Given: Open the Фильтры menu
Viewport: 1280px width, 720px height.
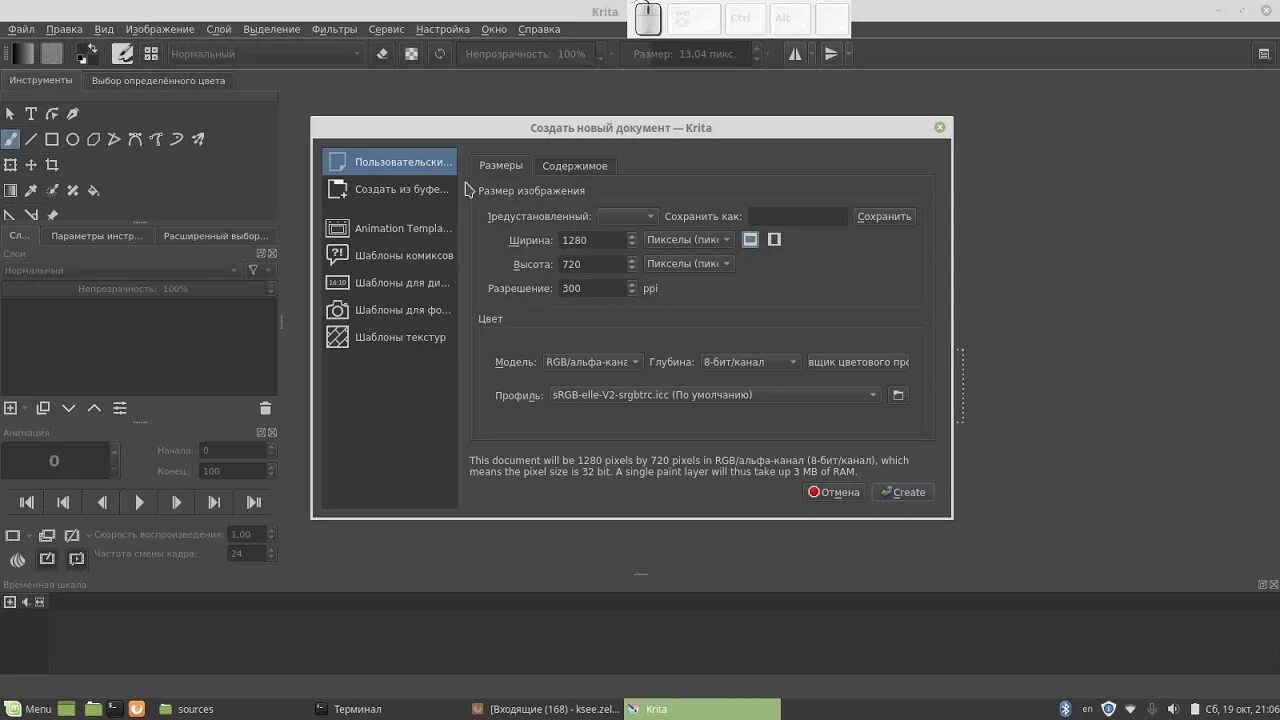Looking at the screenshot, I should [335, 29].
